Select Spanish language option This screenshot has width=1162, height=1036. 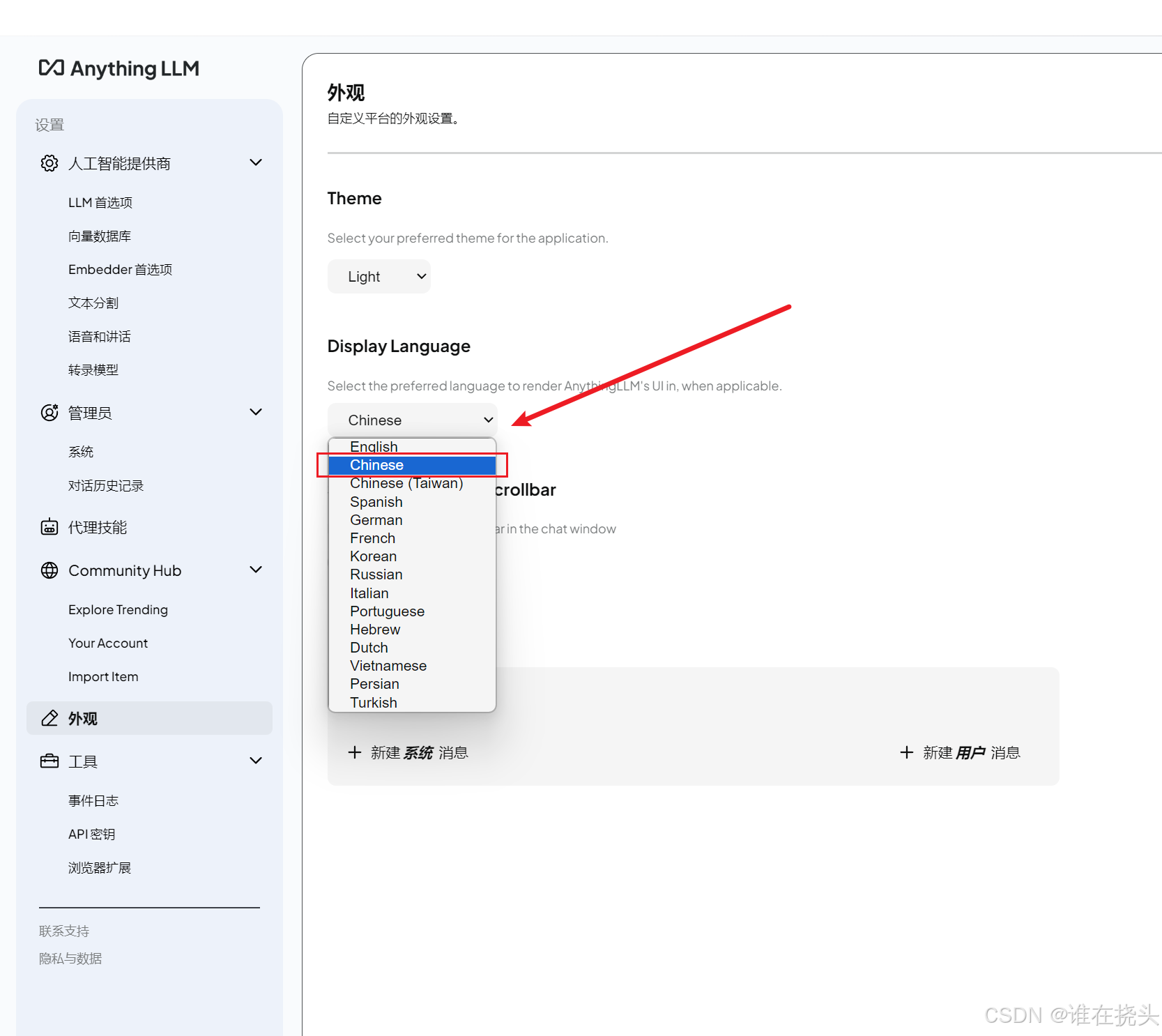412,502
